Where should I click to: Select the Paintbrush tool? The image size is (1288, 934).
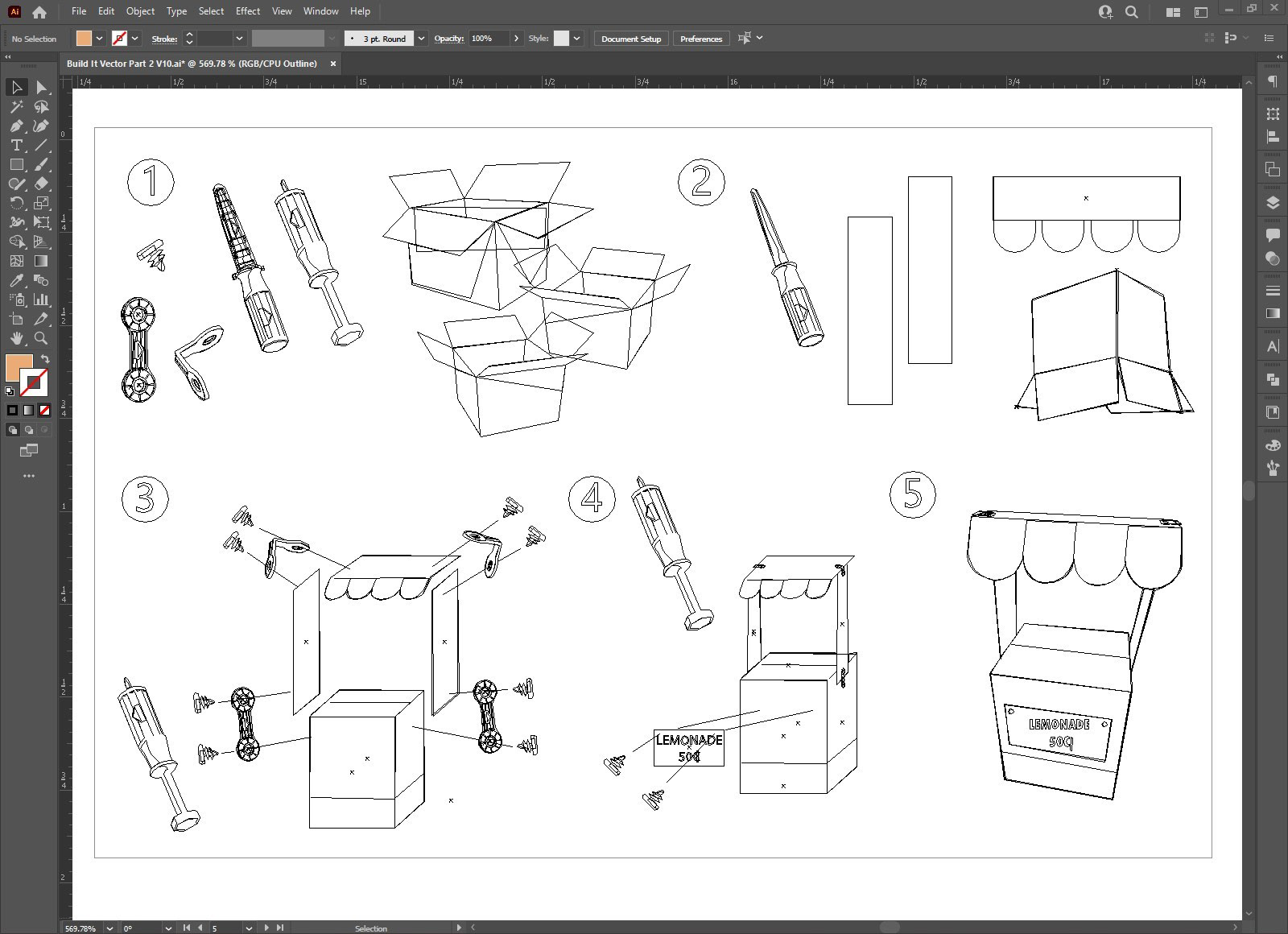click(41, 164)
